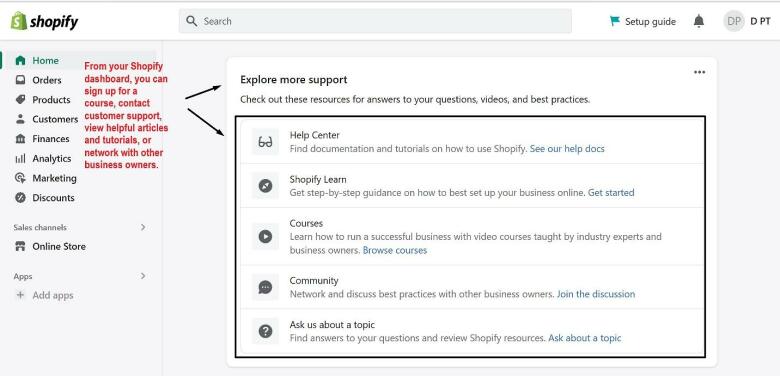Expand the Sales channels chevron
The image size is (780, 376).
143,227
